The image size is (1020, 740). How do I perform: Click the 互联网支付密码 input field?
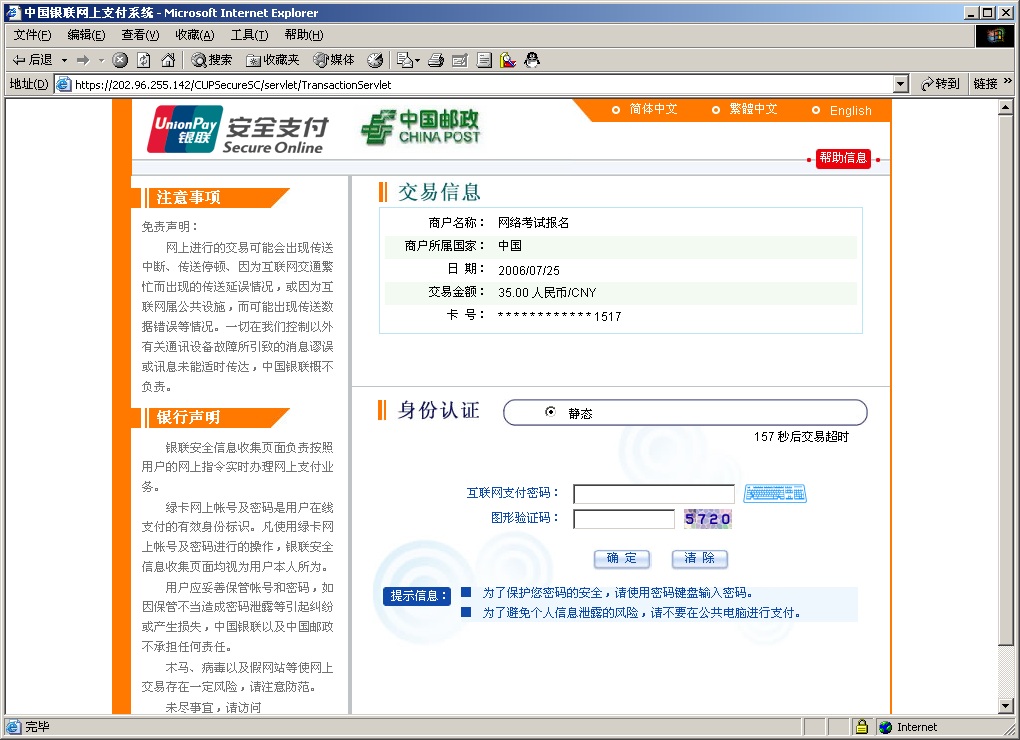pos(653,494)
